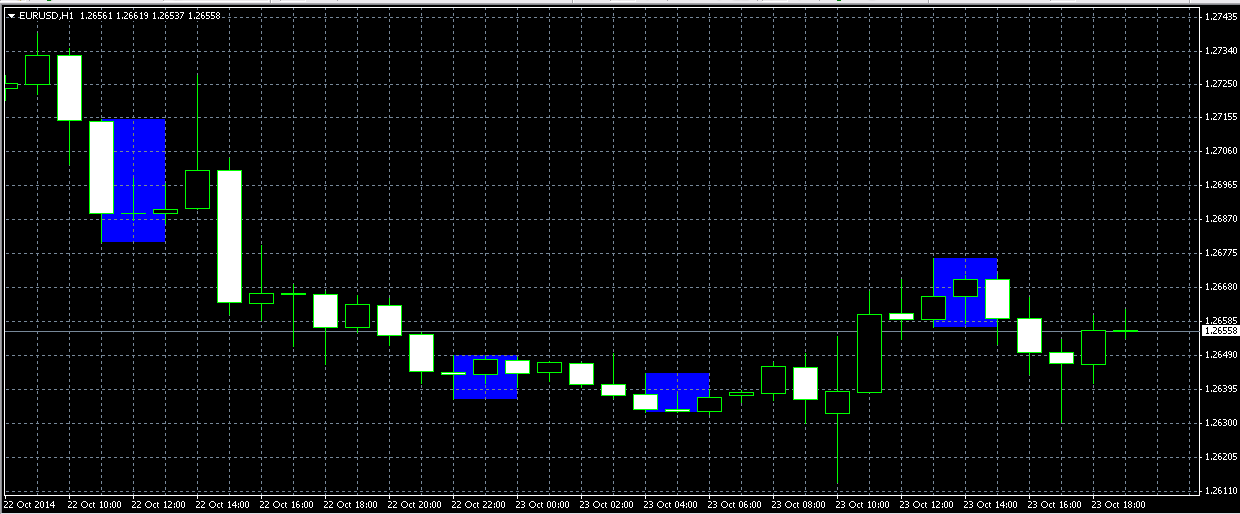Select the blue rectangle near 22 Oct 12:00

coord(133,181)
